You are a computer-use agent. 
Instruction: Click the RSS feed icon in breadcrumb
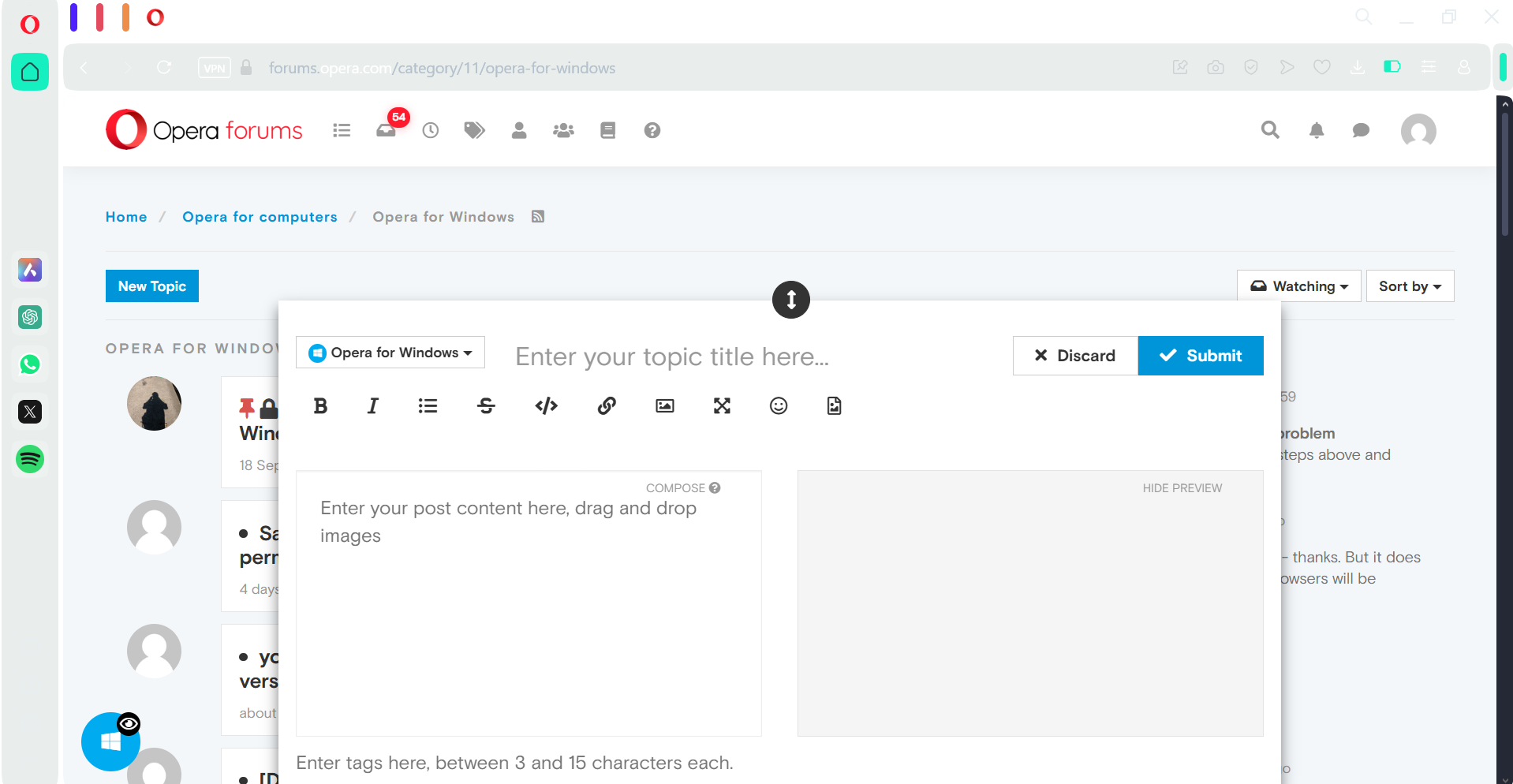538,216
